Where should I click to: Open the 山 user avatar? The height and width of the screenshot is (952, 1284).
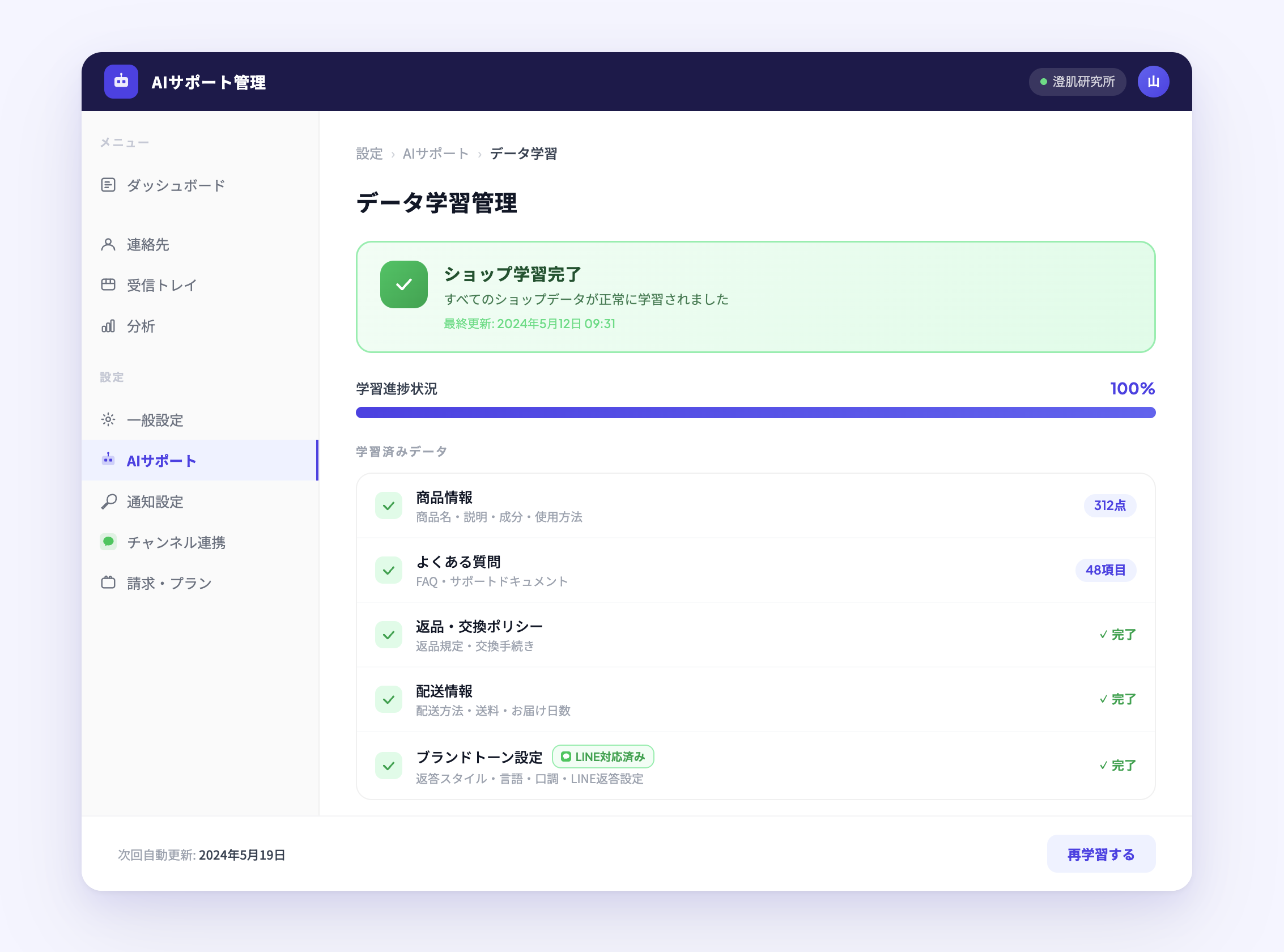[x=1153, y=82]
